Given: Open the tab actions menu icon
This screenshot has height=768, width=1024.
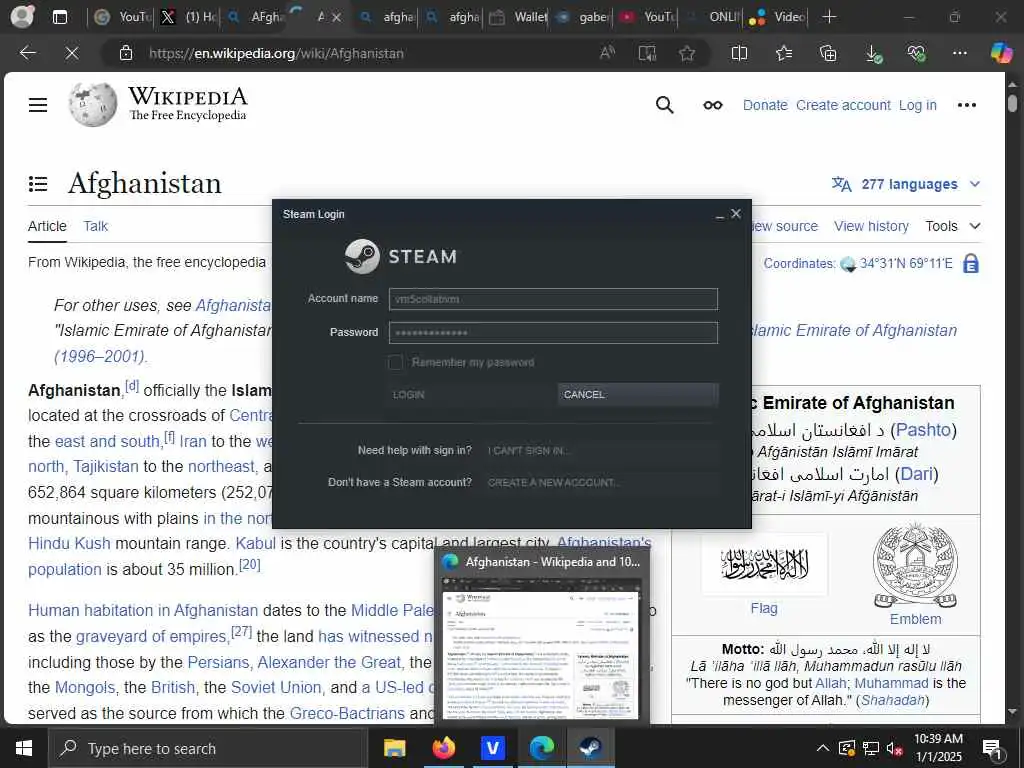Looking at the screenshot, I should coord(59,17).
